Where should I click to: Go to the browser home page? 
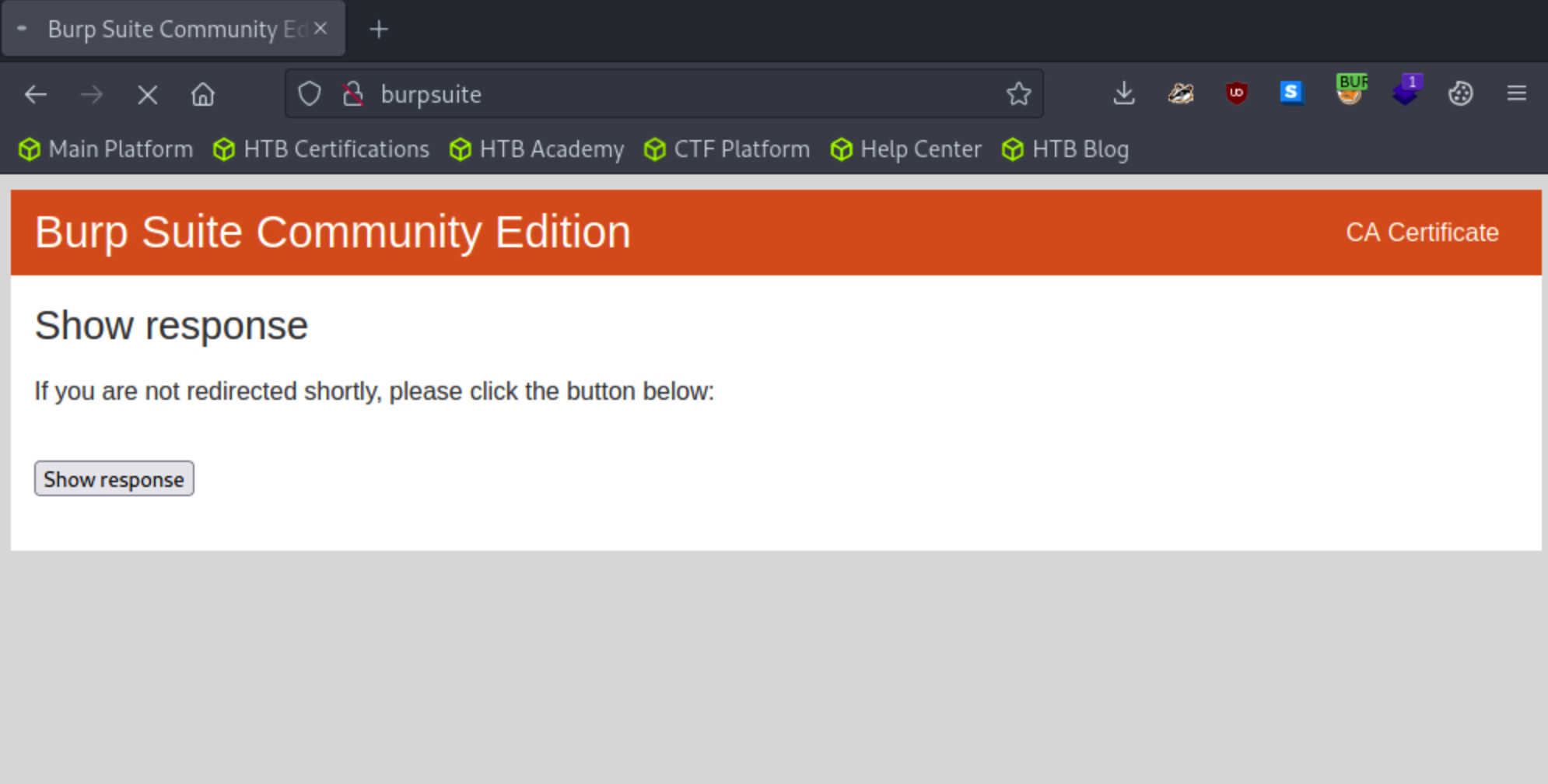[x=203, y=95]
